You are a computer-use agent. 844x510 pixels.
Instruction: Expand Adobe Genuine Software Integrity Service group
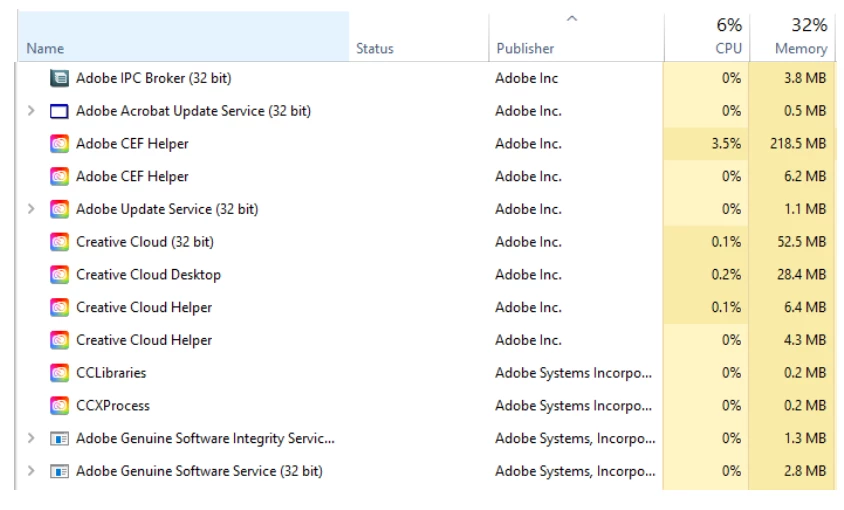[x=31, y=438]
